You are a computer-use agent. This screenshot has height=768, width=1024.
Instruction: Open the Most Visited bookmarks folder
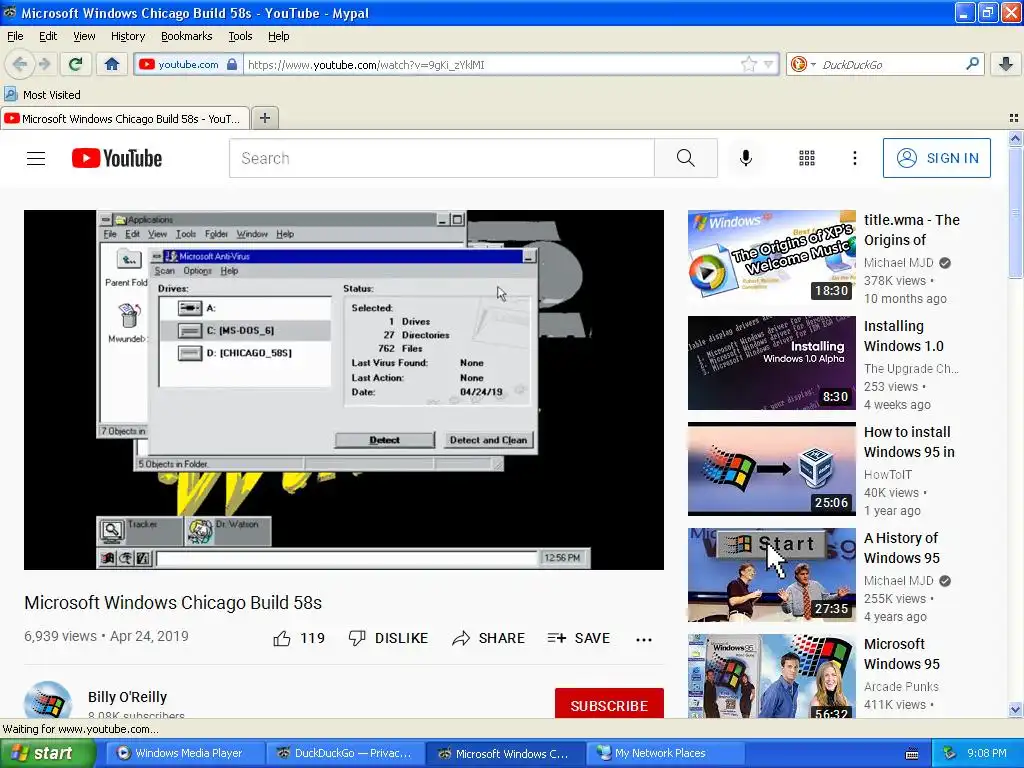point(42,95)
